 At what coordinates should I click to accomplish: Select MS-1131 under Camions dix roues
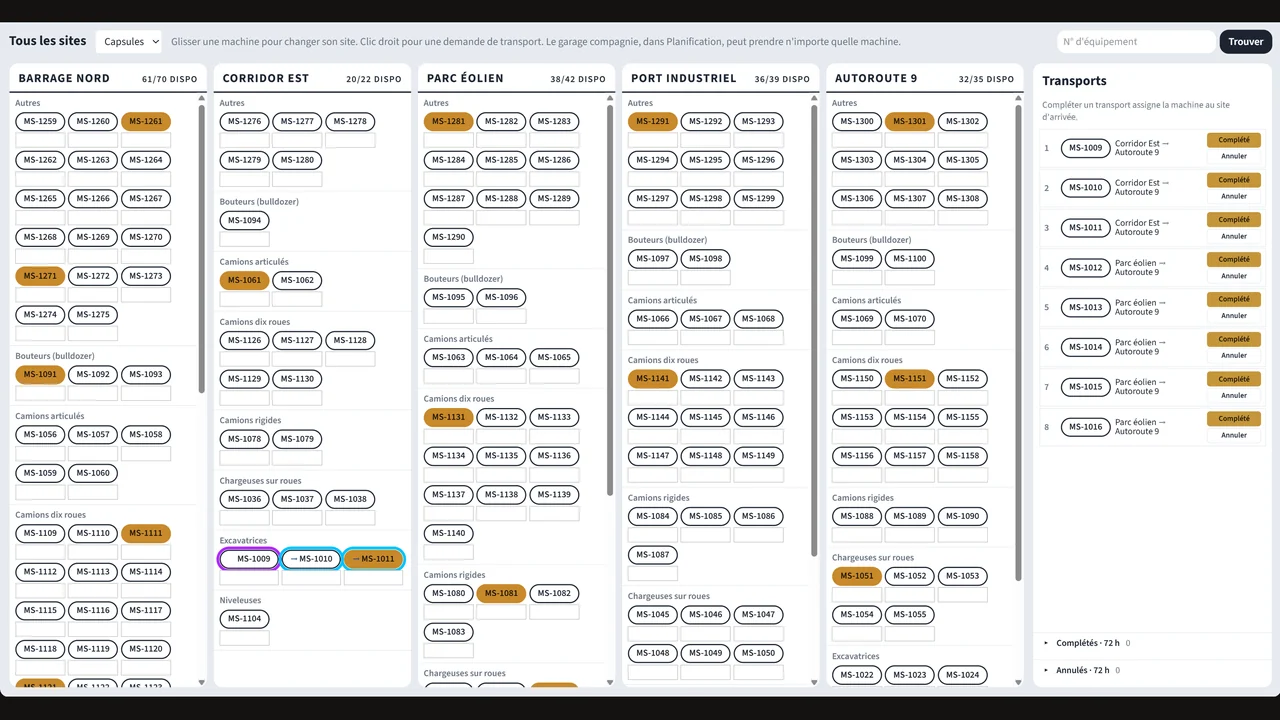(x=449, y=417)
